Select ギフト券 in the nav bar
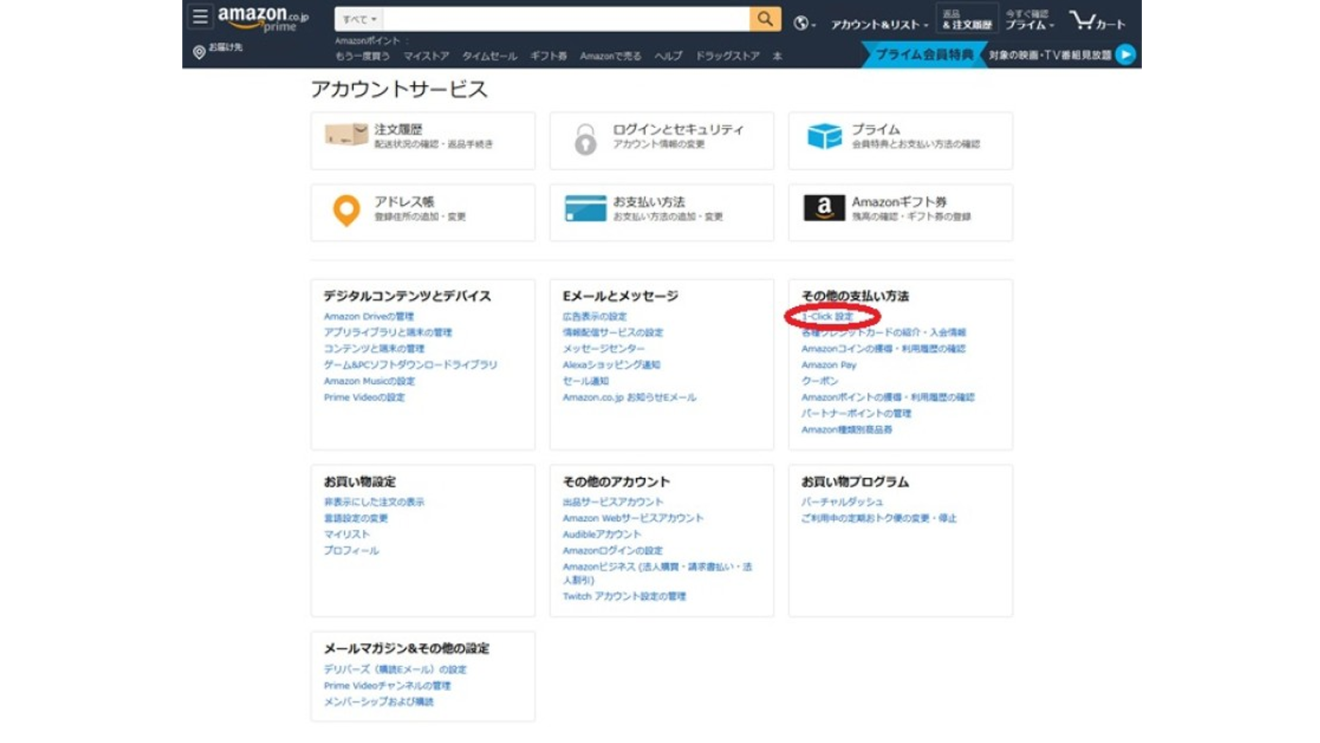The height and width of the screenshot is (743, 1320). coord(548,57)
